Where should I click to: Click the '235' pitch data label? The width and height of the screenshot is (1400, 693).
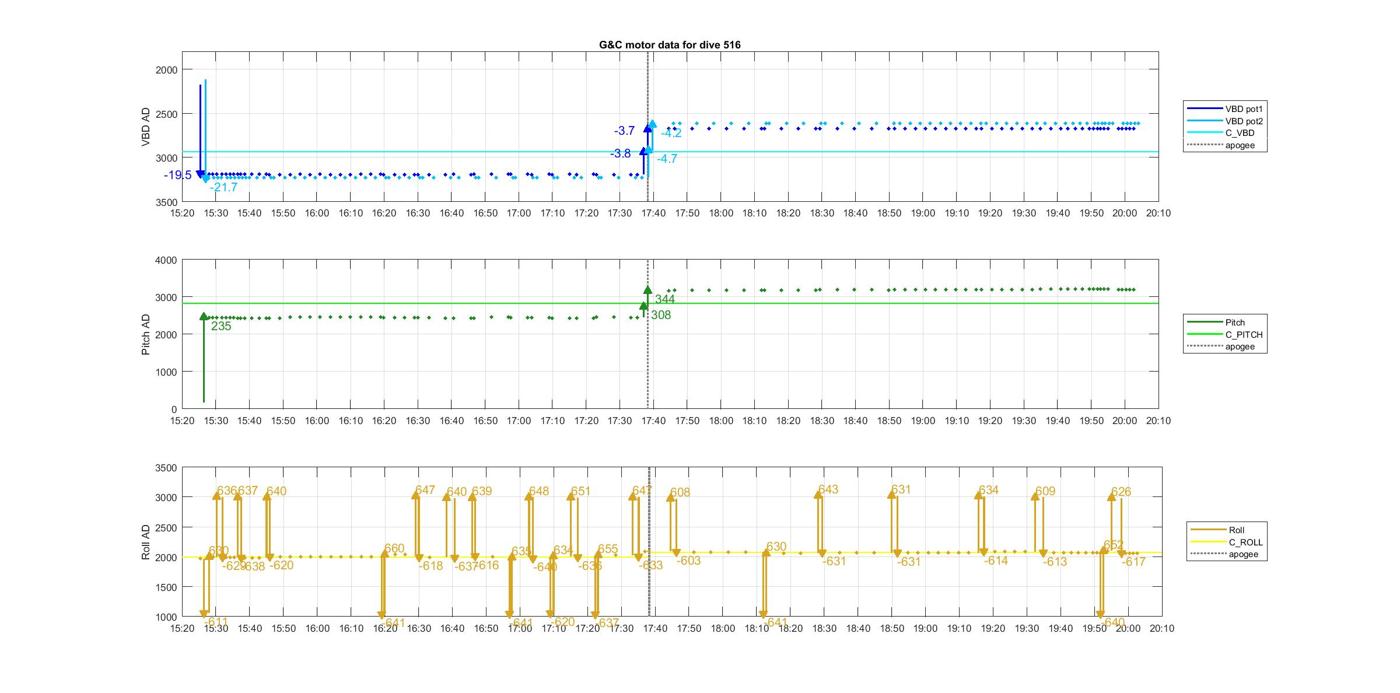coord(221,326)
